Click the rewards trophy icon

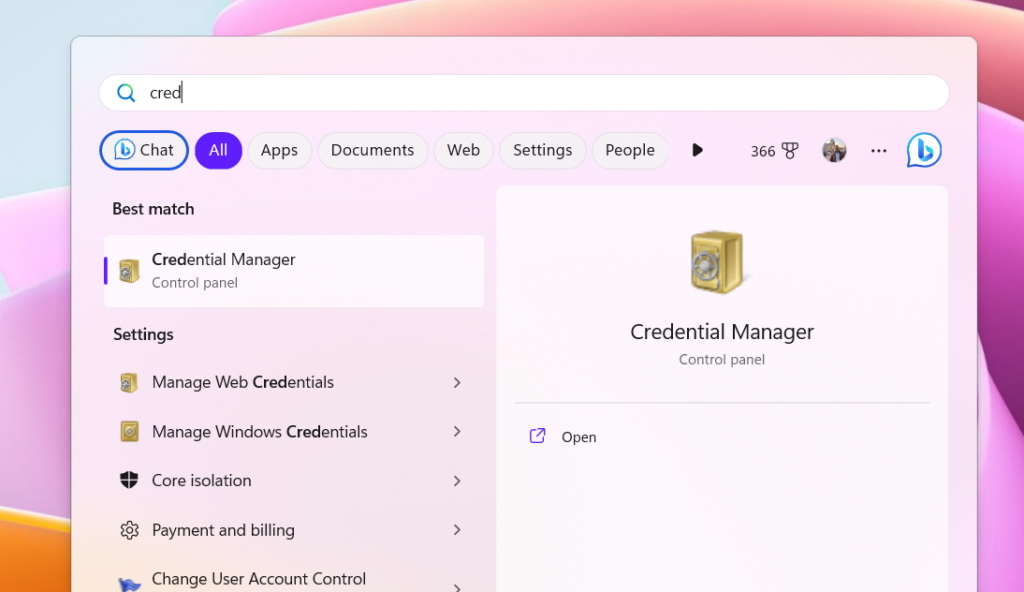[x=790, y=151]
